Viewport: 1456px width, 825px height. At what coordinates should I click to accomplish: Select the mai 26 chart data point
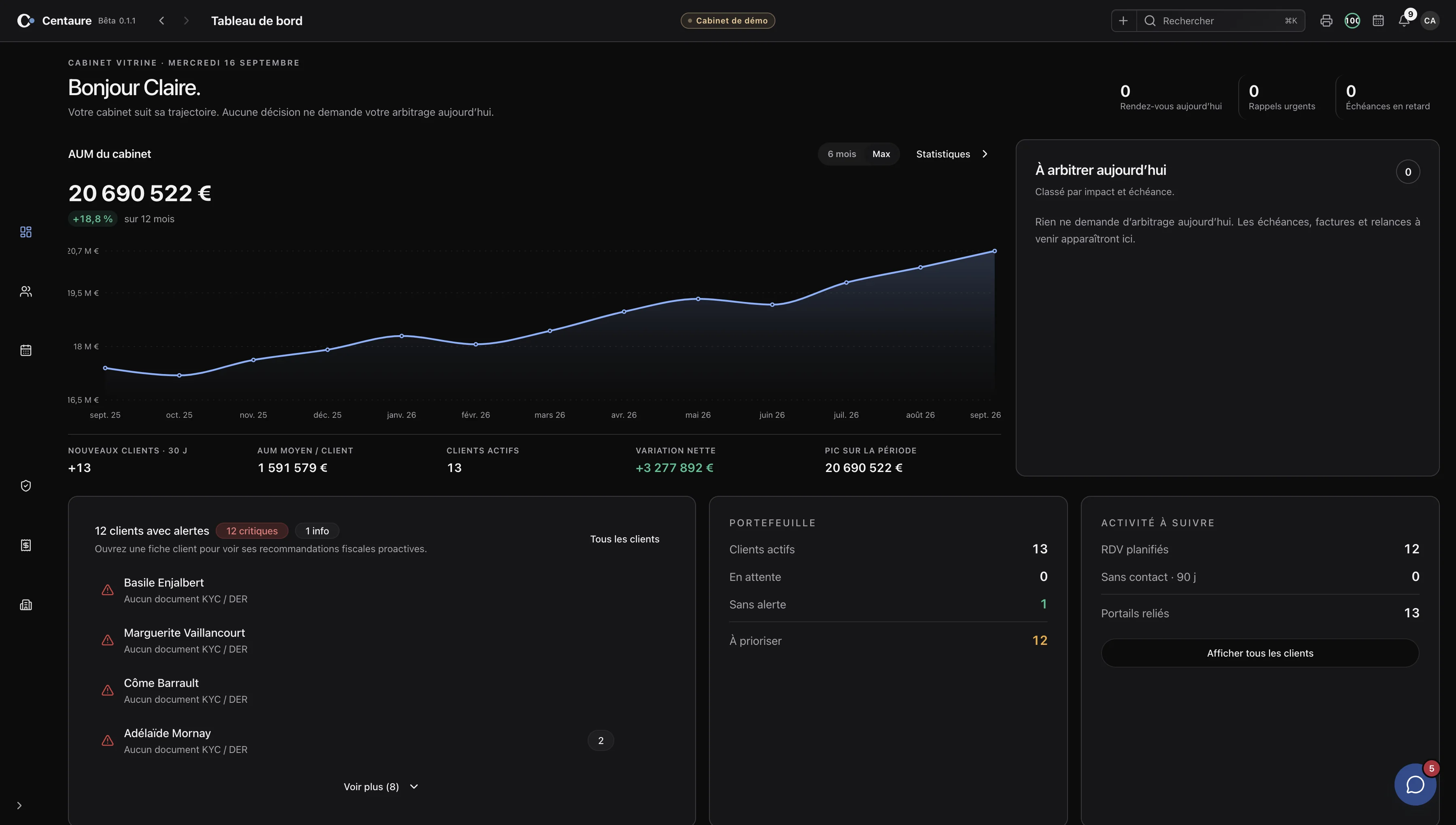pos(698,299)
